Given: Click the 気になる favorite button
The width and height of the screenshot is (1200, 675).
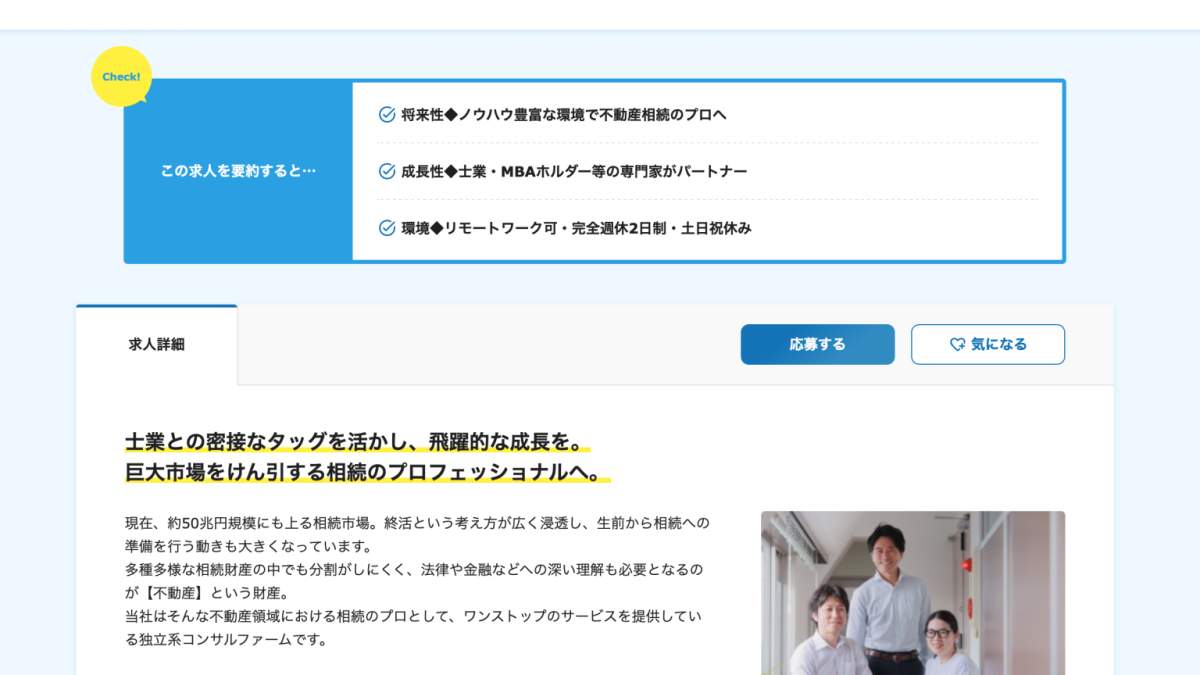Looking at the screenshot, I should tap(988, 344).
